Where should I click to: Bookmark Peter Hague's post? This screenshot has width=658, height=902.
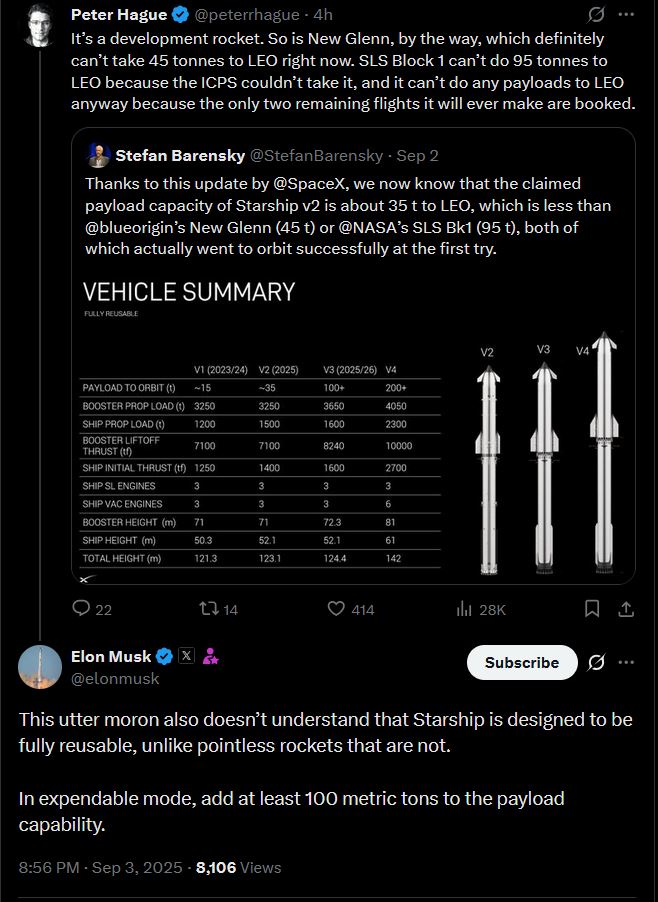(592, 608)
